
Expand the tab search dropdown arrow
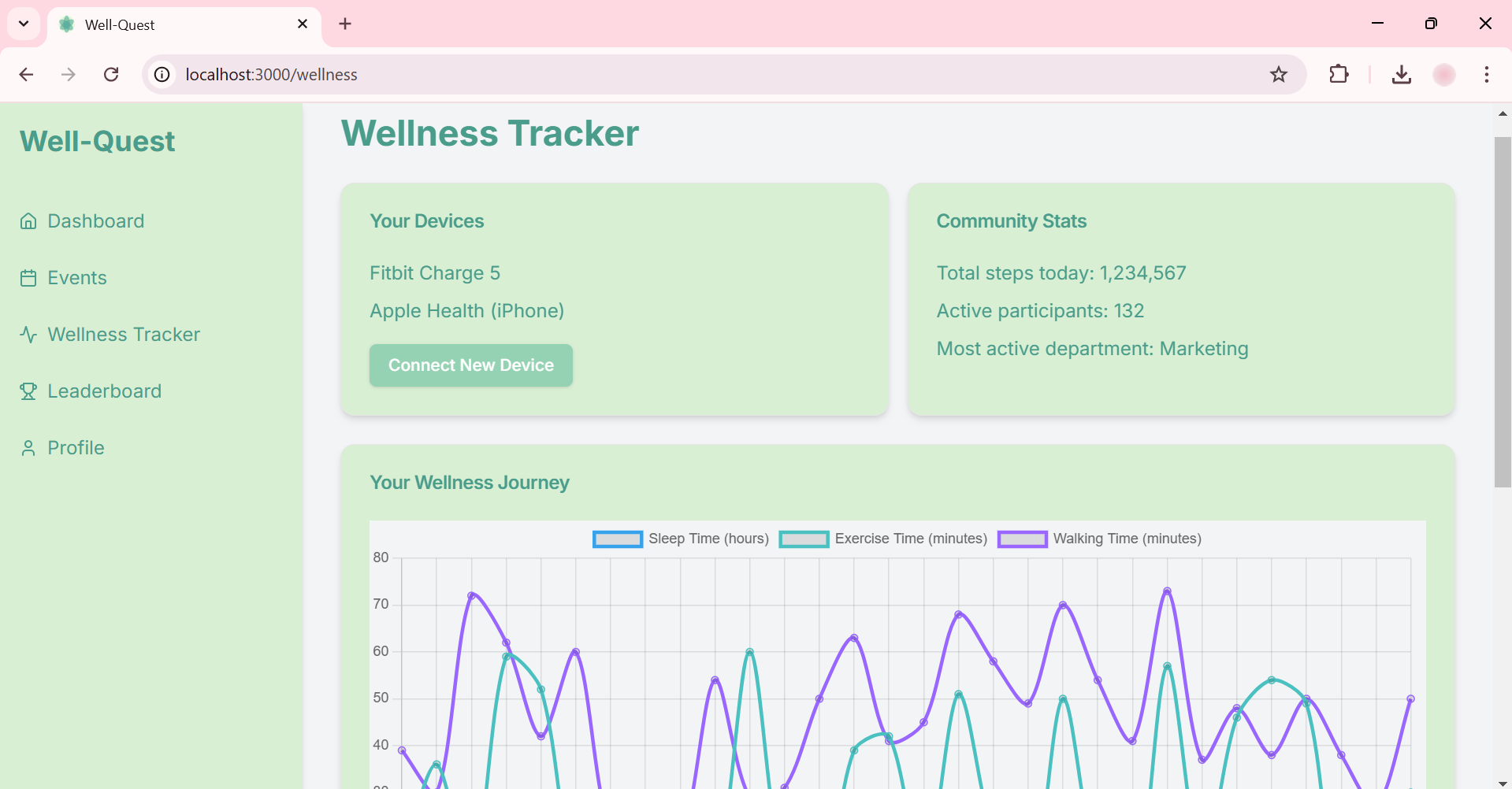(x=24, y=24)
